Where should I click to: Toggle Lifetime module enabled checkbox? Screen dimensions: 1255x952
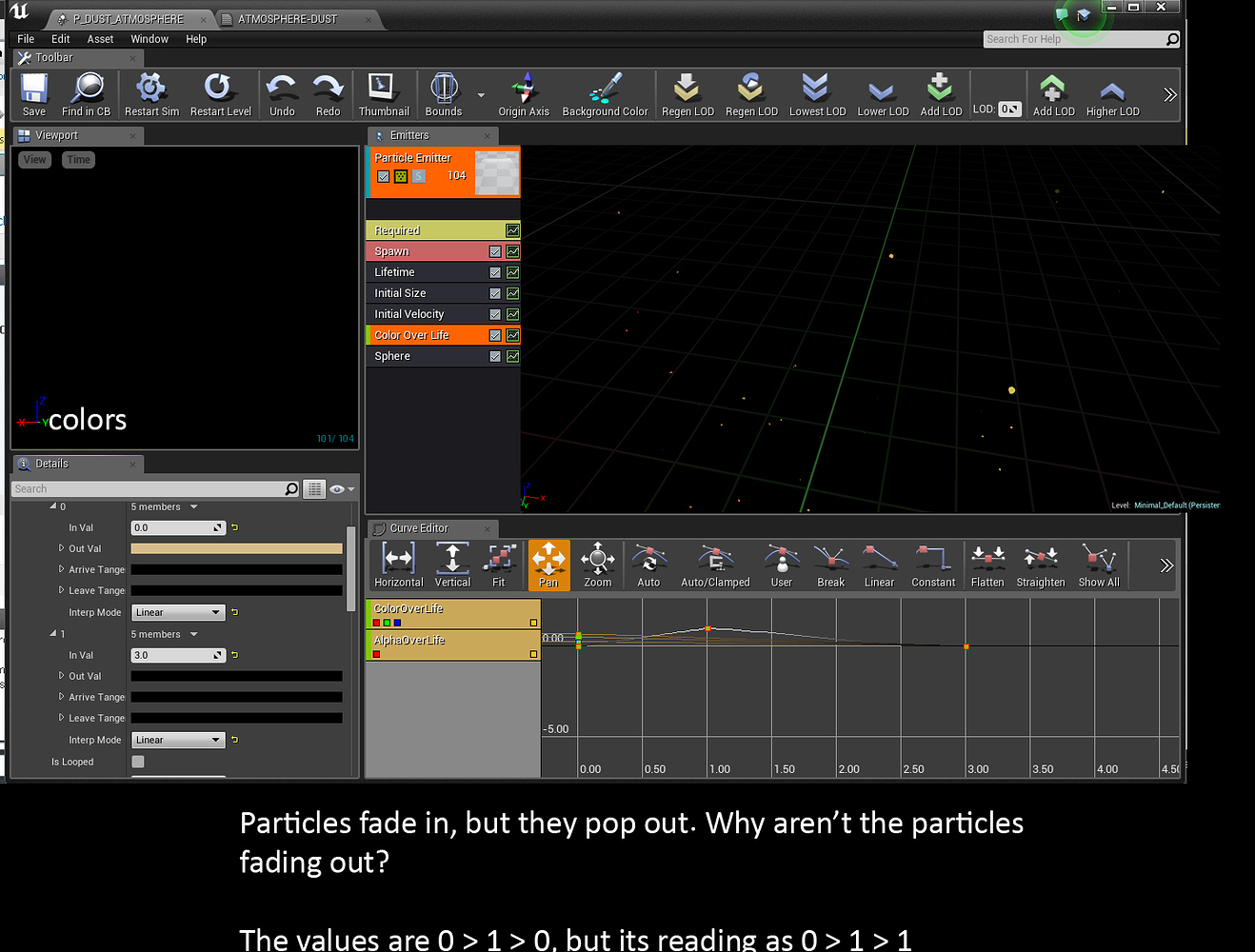495,273
